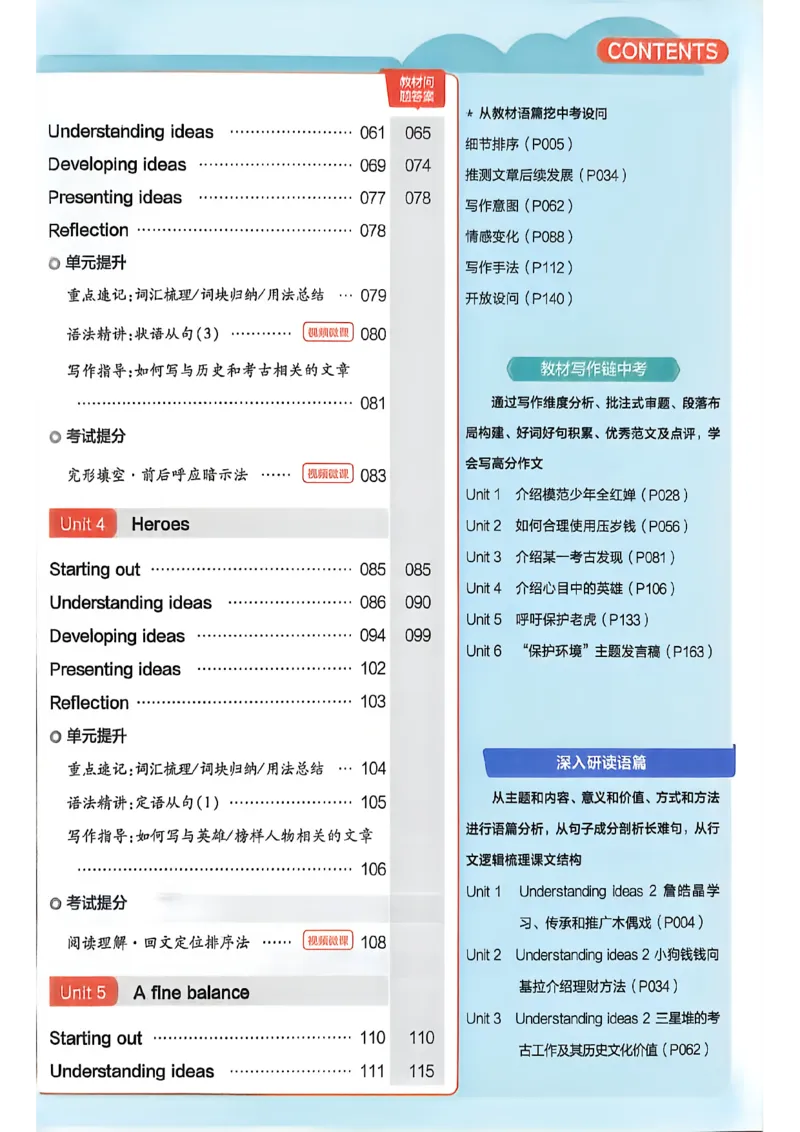Open Starting out entry at page 110
The image size is (800, 1132).
(217, 1038)
